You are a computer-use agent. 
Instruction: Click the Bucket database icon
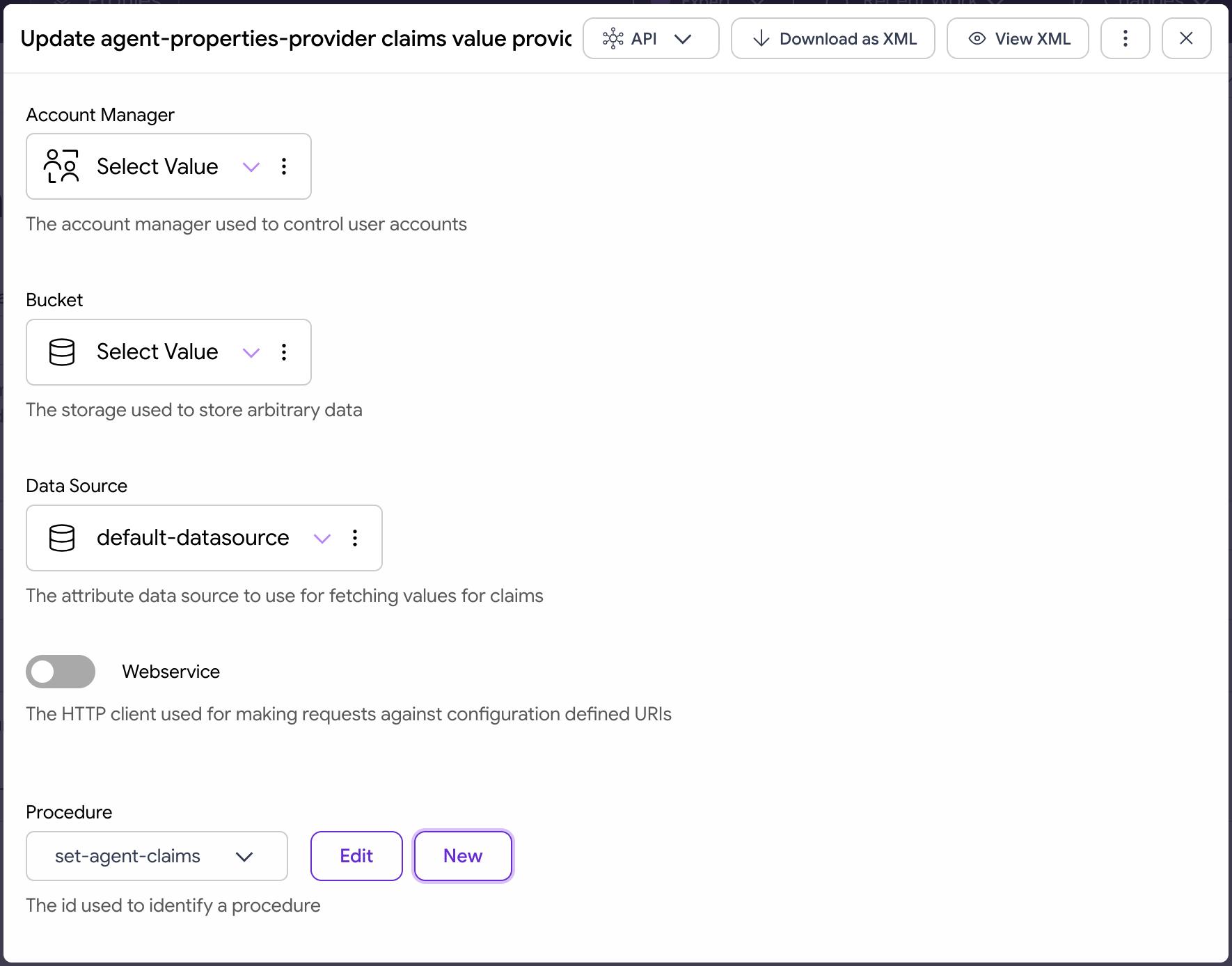click(x=62, y=352)
